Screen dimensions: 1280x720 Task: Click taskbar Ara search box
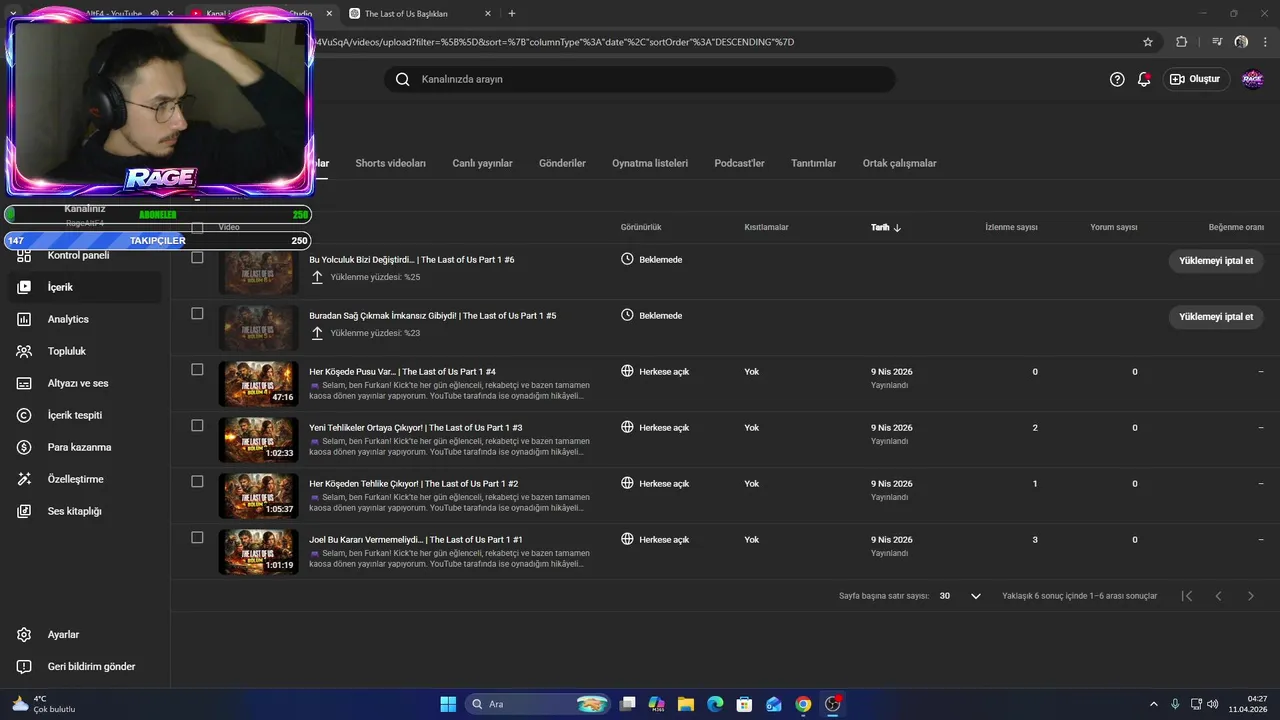tap(538, 704)
